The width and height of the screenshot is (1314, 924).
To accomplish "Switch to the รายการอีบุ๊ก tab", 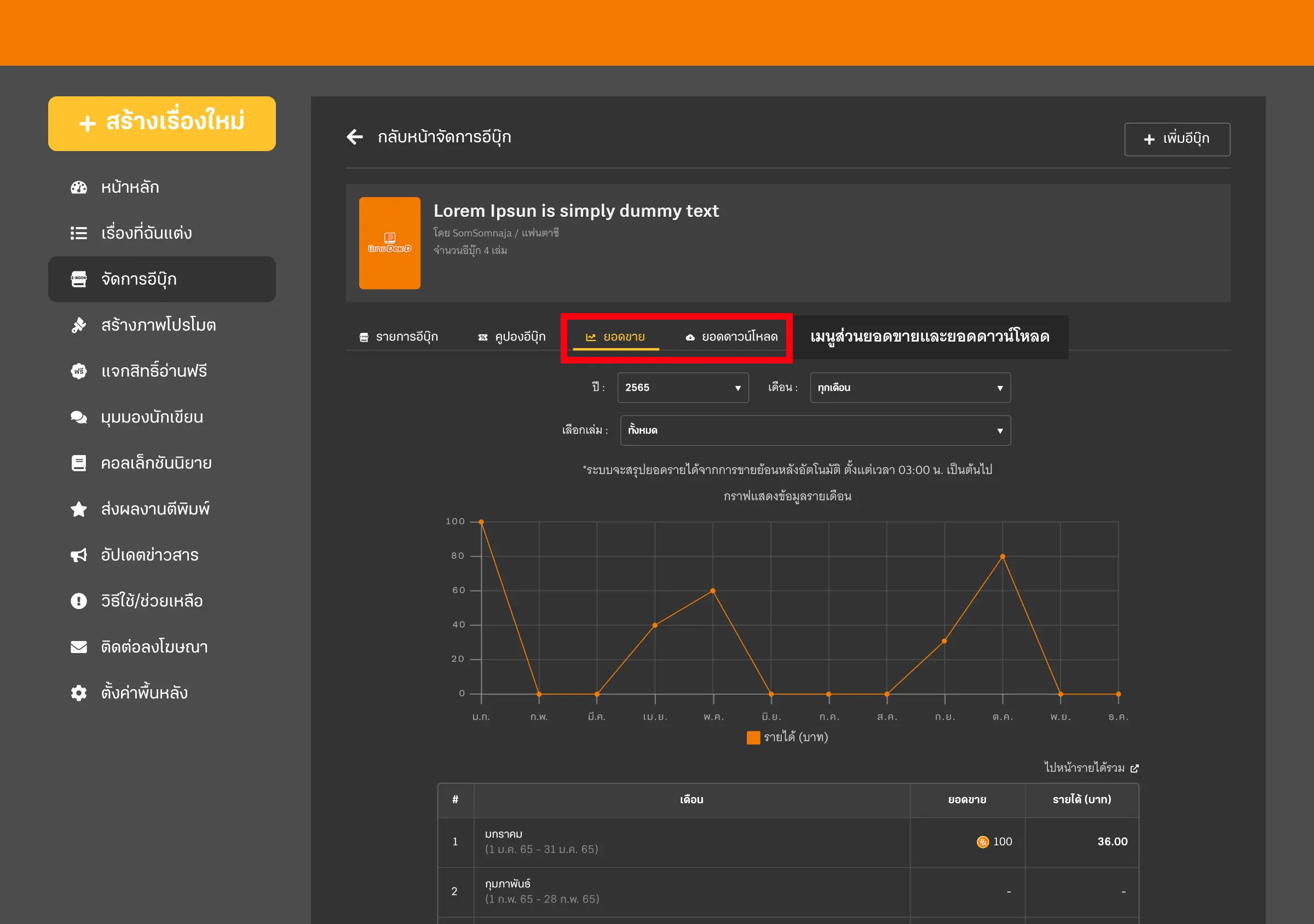I will [x=399, y=337].
